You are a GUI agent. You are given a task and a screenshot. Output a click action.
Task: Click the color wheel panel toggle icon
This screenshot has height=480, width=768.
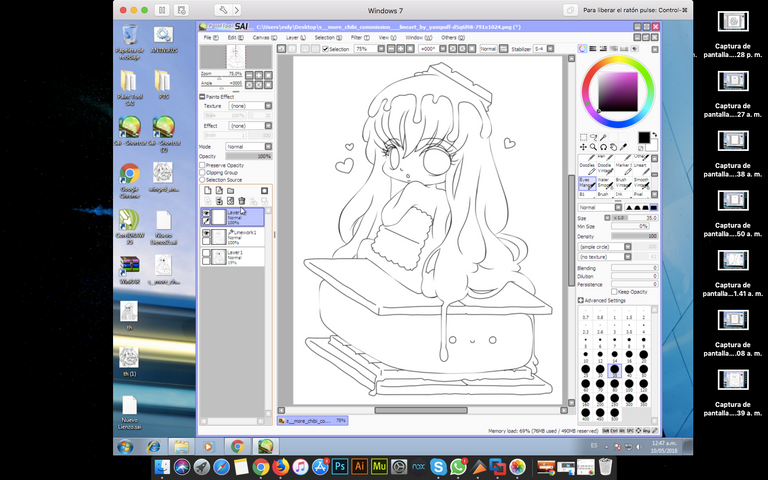(582, 48)
